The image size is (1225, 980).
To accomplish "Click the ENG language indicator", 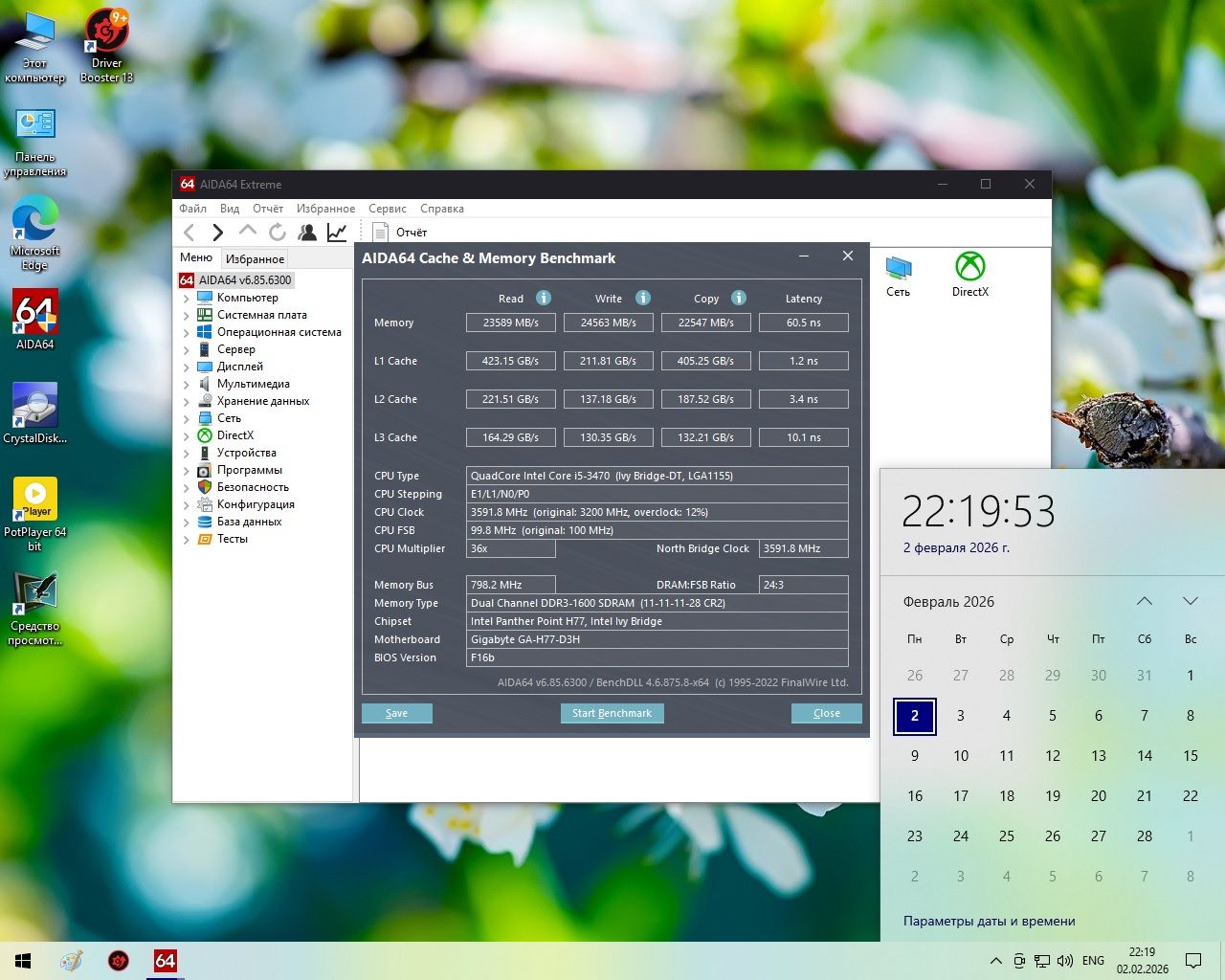I will (1093, 961).
